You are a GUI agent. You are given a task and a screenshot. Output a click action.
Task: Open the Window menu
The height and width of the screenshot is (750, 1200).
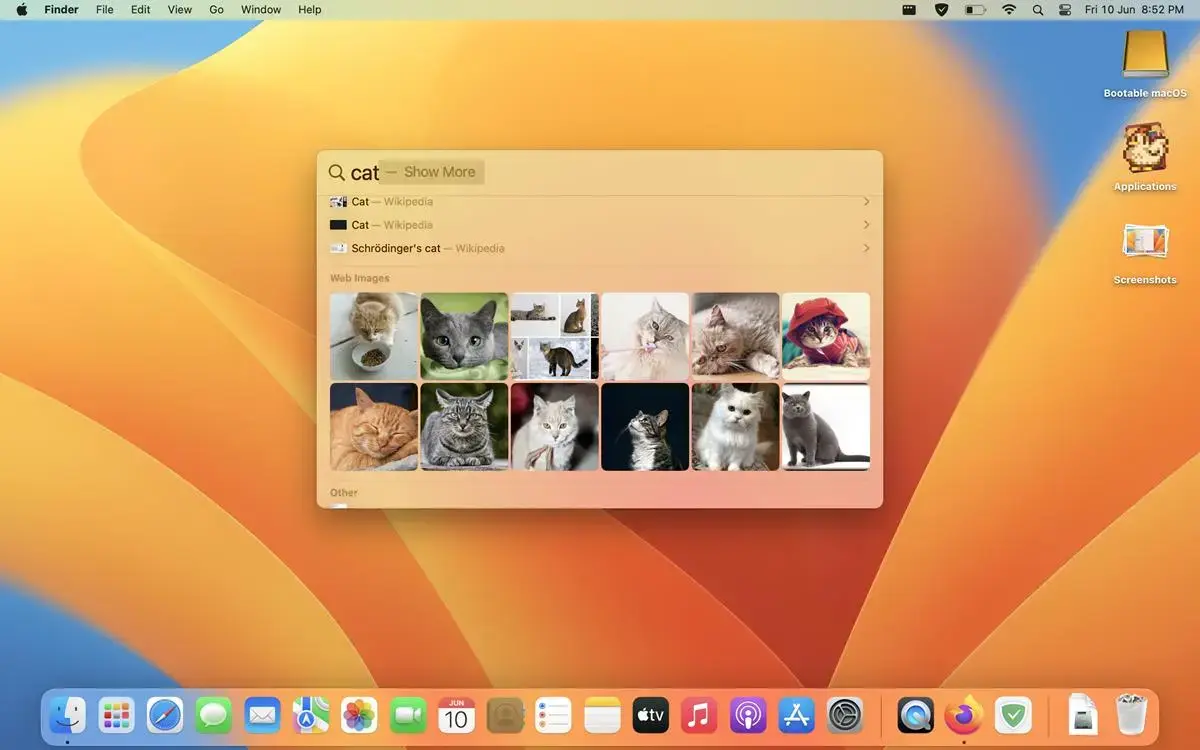click(260, 9)
